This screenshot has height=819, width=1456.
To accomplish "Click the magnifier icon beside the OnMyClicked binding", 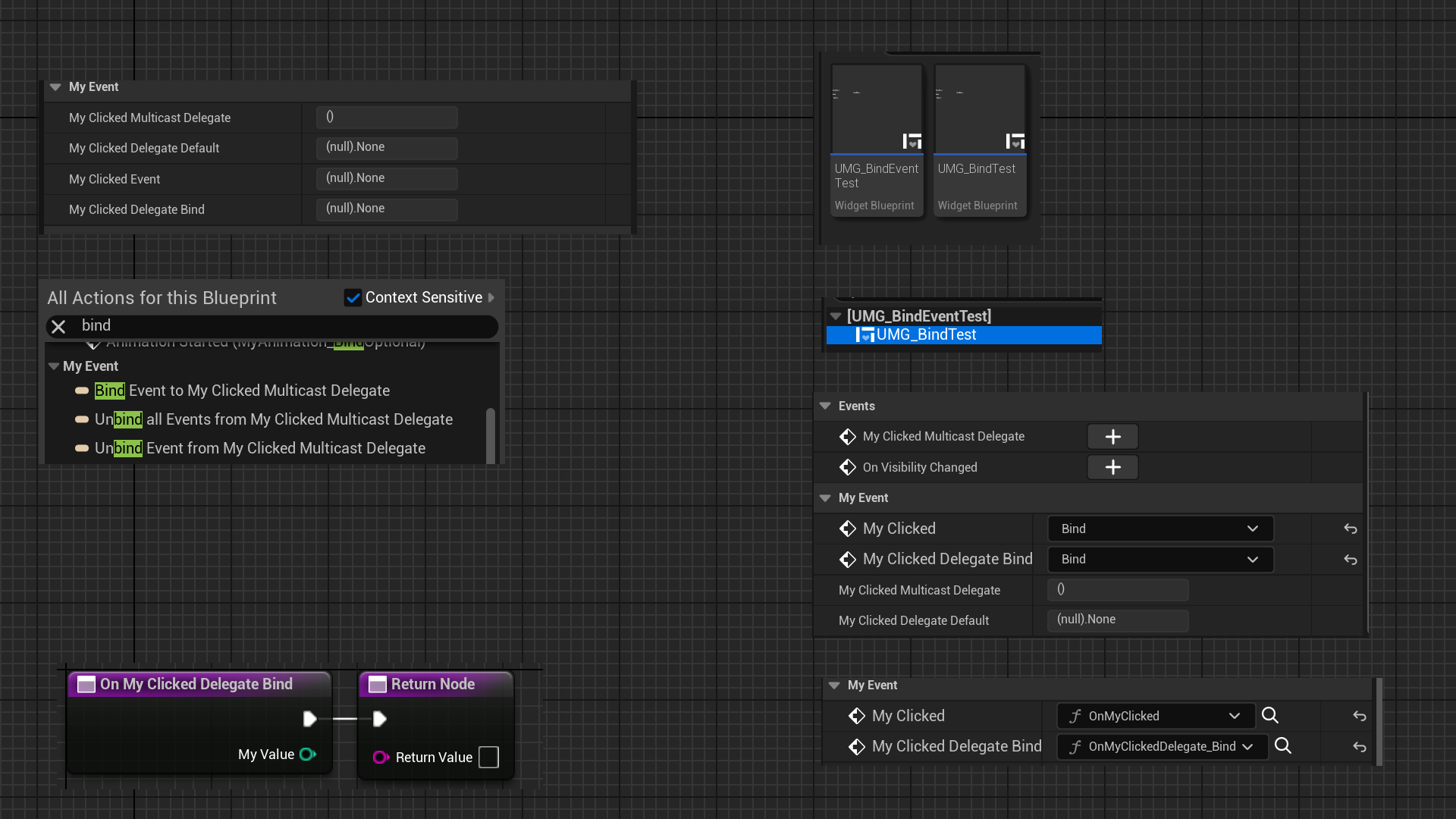I will [1270, 715].
